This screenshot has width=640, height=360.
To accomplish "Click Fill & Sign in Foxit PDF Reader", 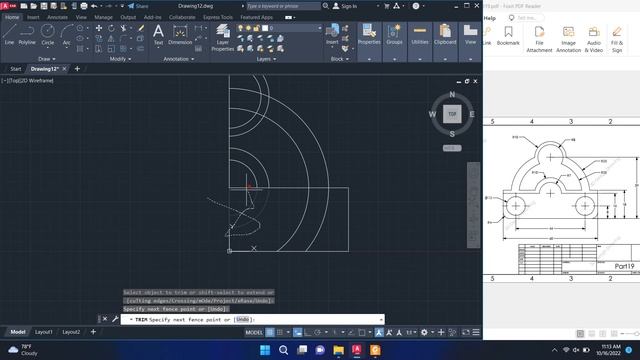I will click(617, 39).
